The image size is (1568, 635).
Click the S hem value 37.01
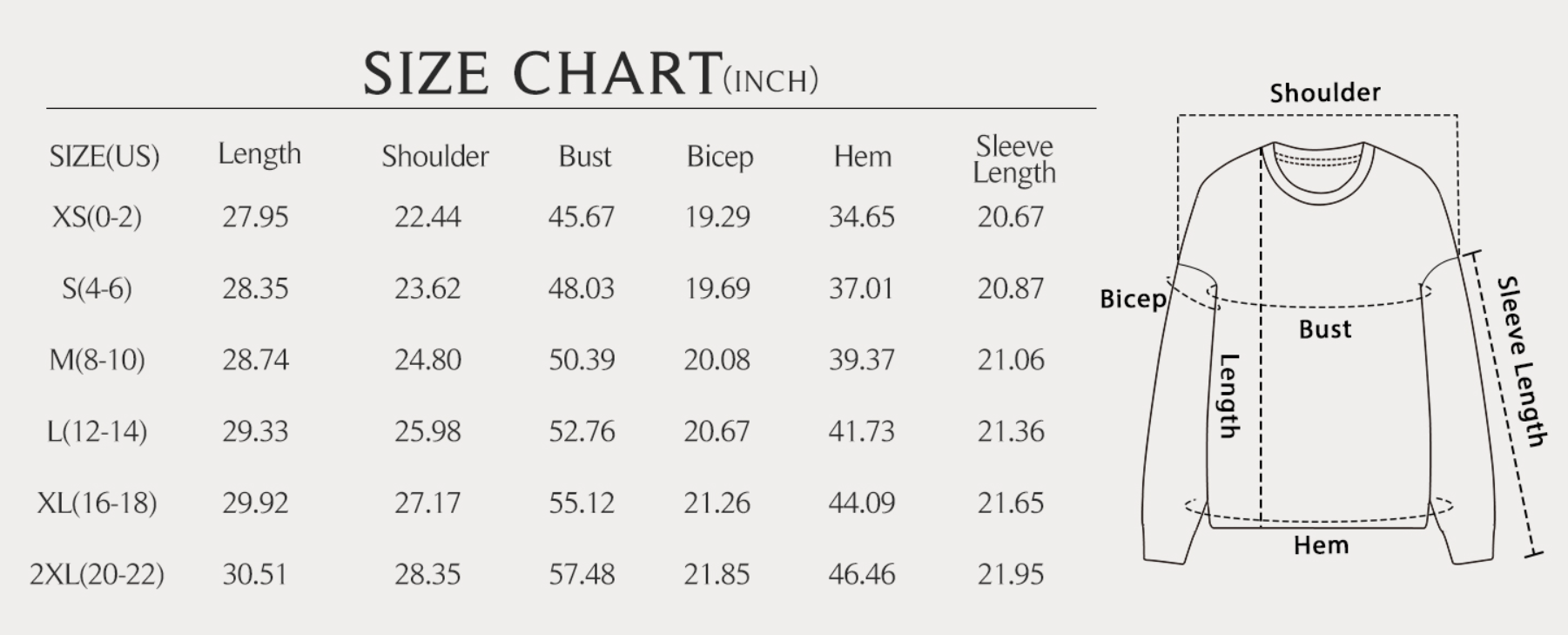tap(860, 288)
